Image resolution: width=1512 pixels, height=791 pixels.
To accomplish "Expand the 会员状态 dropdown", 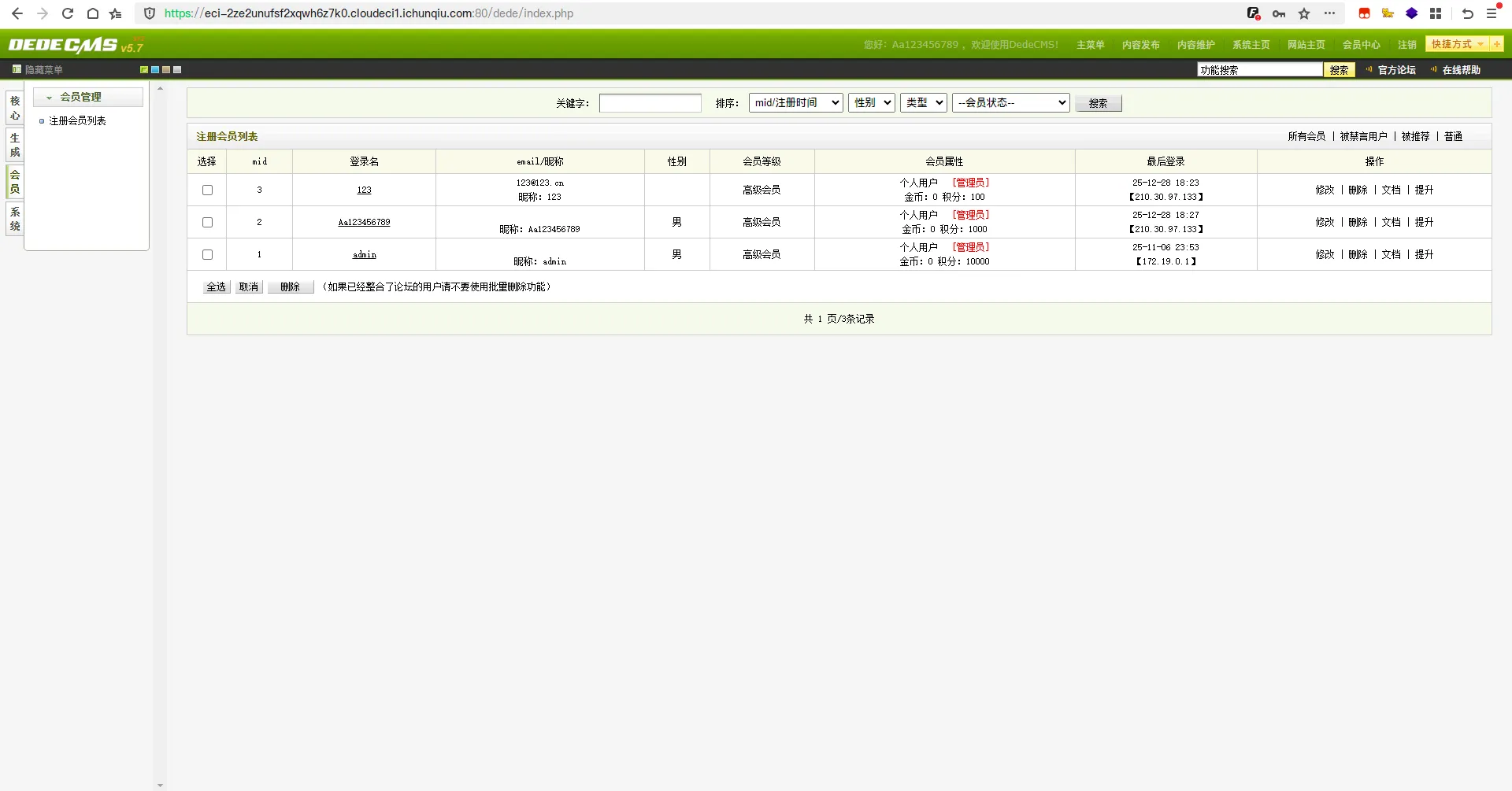I will [1010, 102].
